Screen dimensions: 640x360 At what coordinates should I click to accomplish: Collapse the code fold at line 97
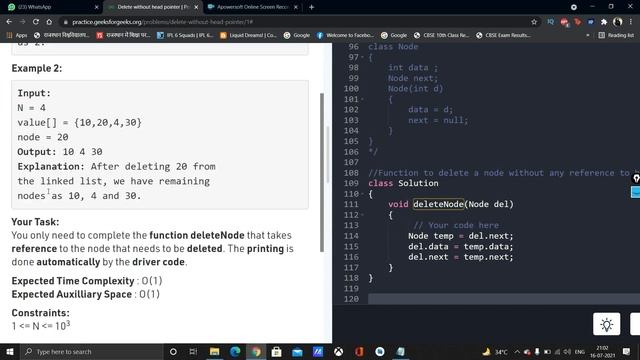[362, 57]
